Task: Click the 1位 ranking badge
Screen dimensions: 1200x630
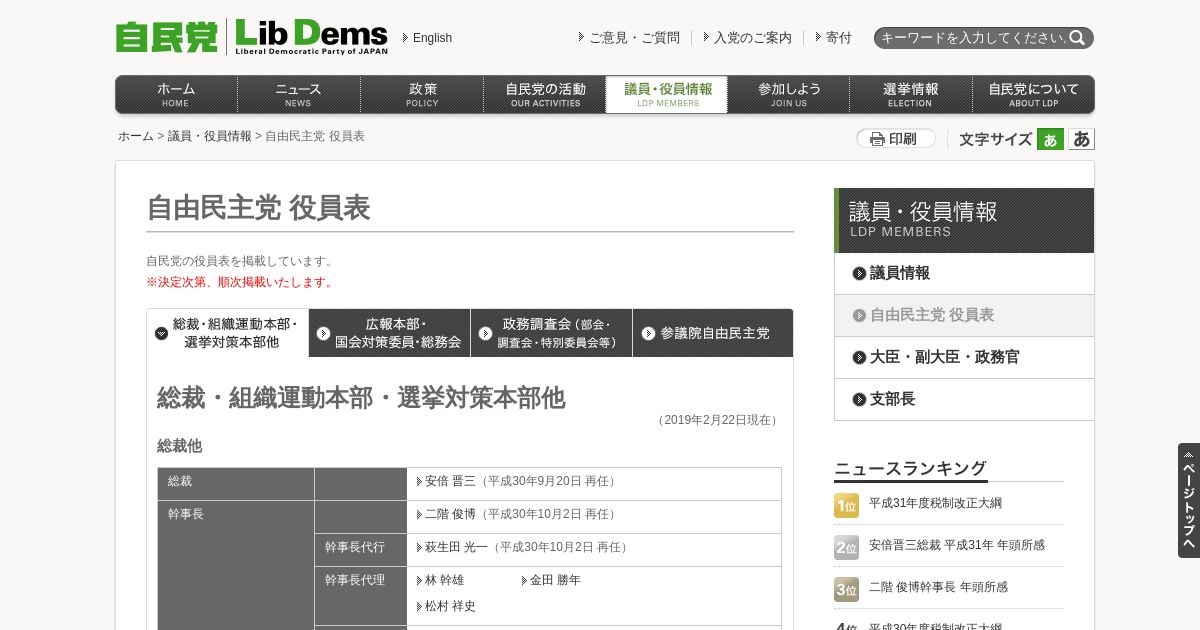Action: tap(846, 505)
